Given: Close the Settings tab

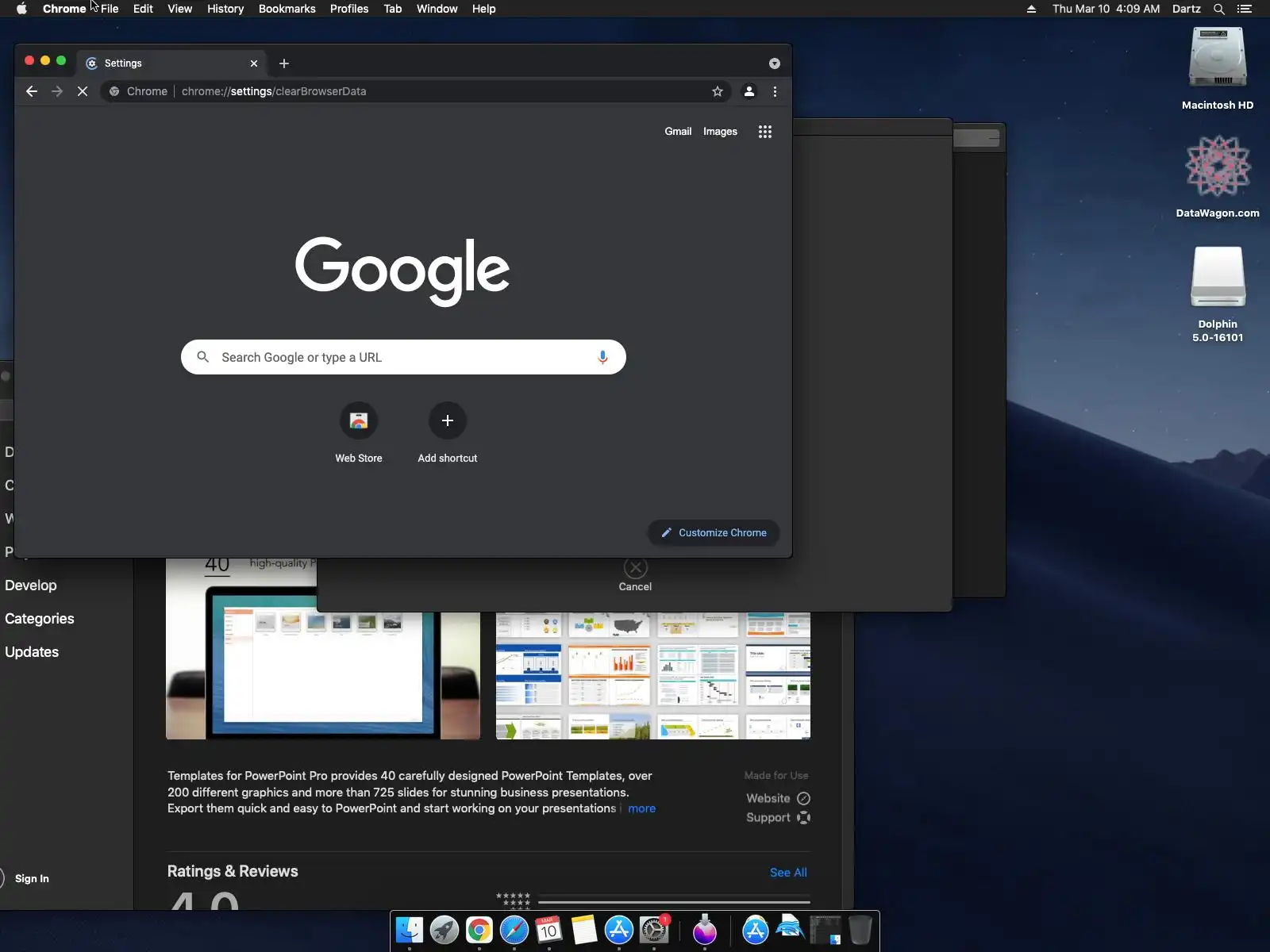Looking at the screenshot, I should [x=254, y=63].
